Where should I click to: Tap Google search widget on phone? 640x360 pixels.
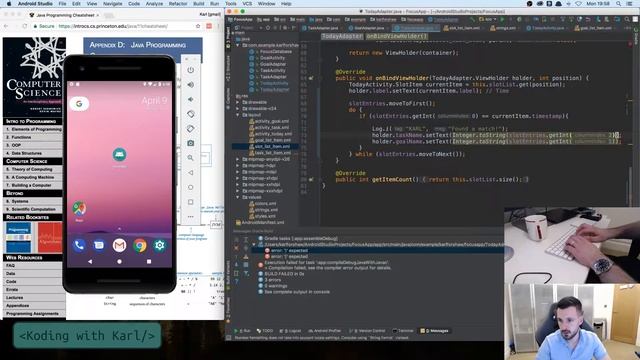click(79, 104)
